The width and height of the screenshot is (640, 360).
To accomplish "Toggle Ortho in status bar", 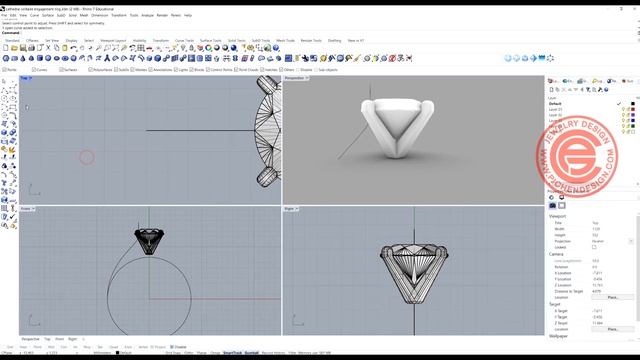I will (189, 353).
